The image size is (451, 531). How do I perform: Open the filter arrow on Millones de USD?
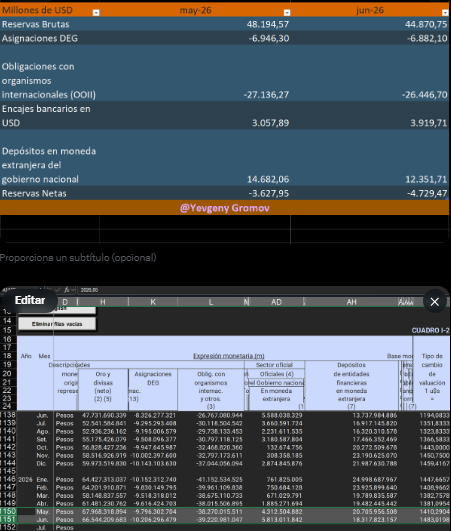click(96, 13)
